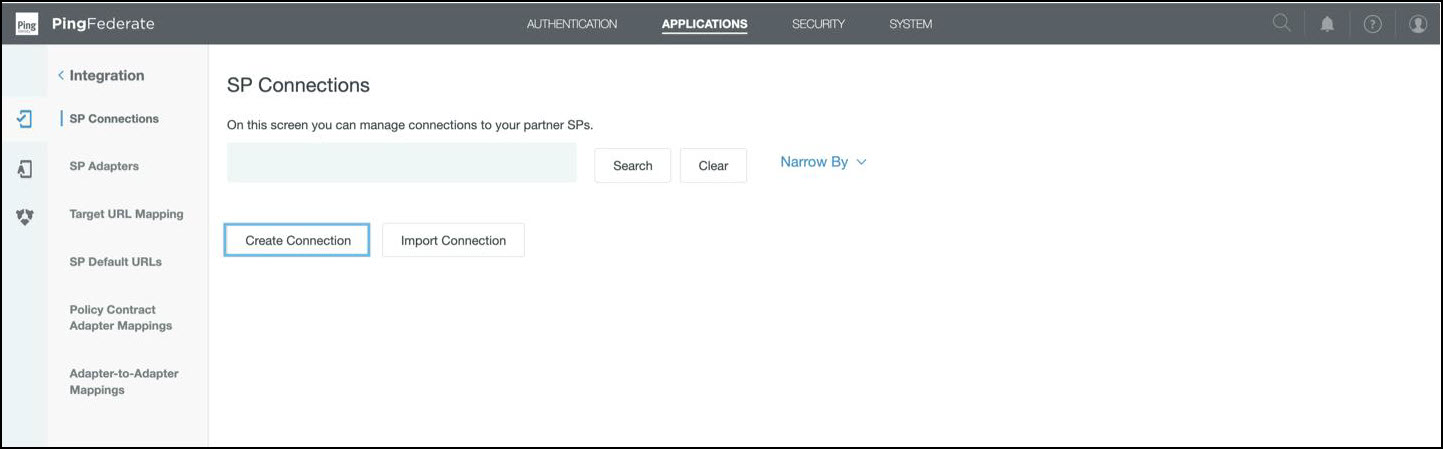The width and height of the screenshot is (1443, 449).
Task: Open the user account profile icon
Action: (1417, 24)
